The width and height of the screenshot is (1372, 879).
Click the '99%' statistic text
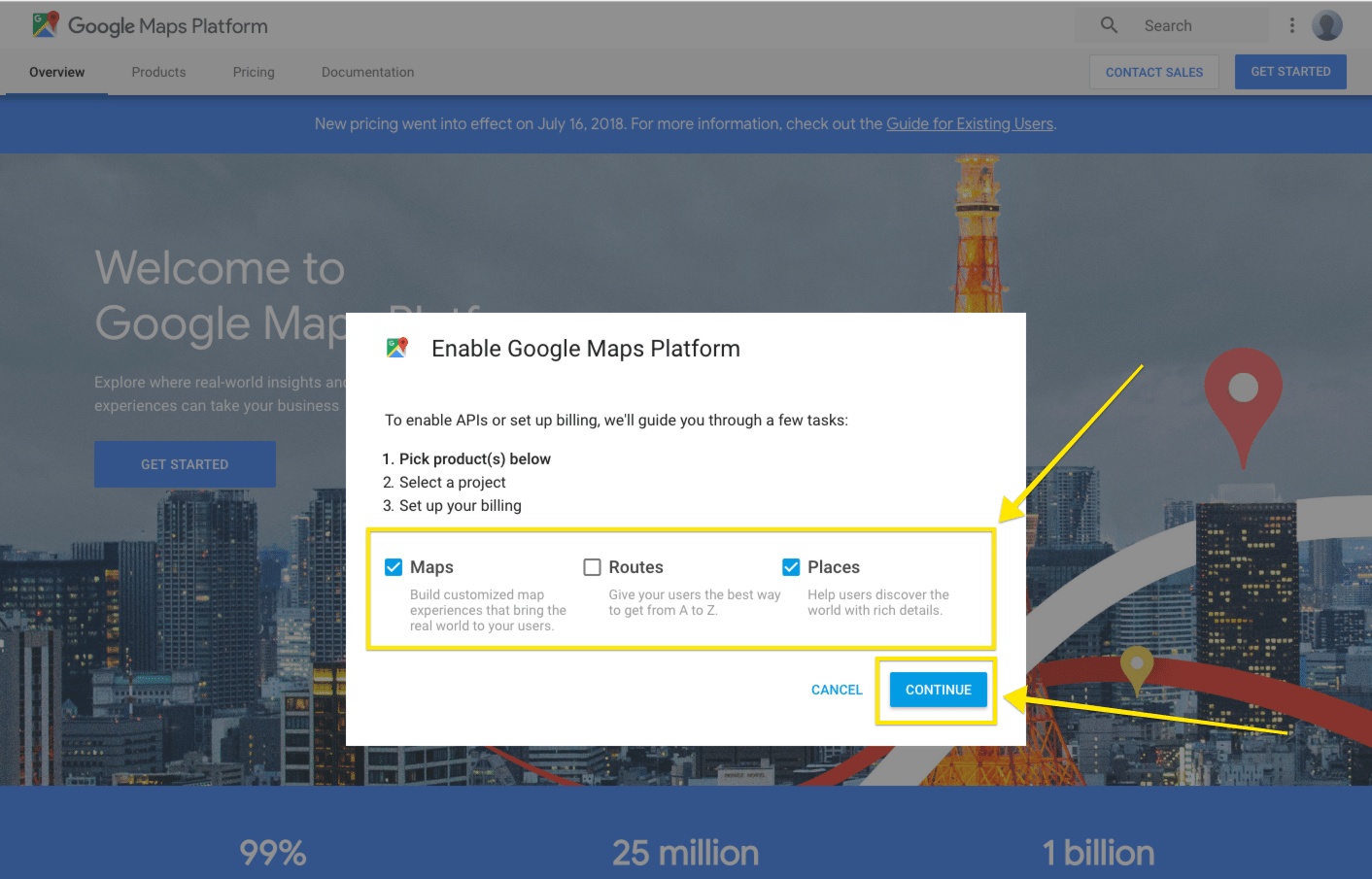(273, 853)
